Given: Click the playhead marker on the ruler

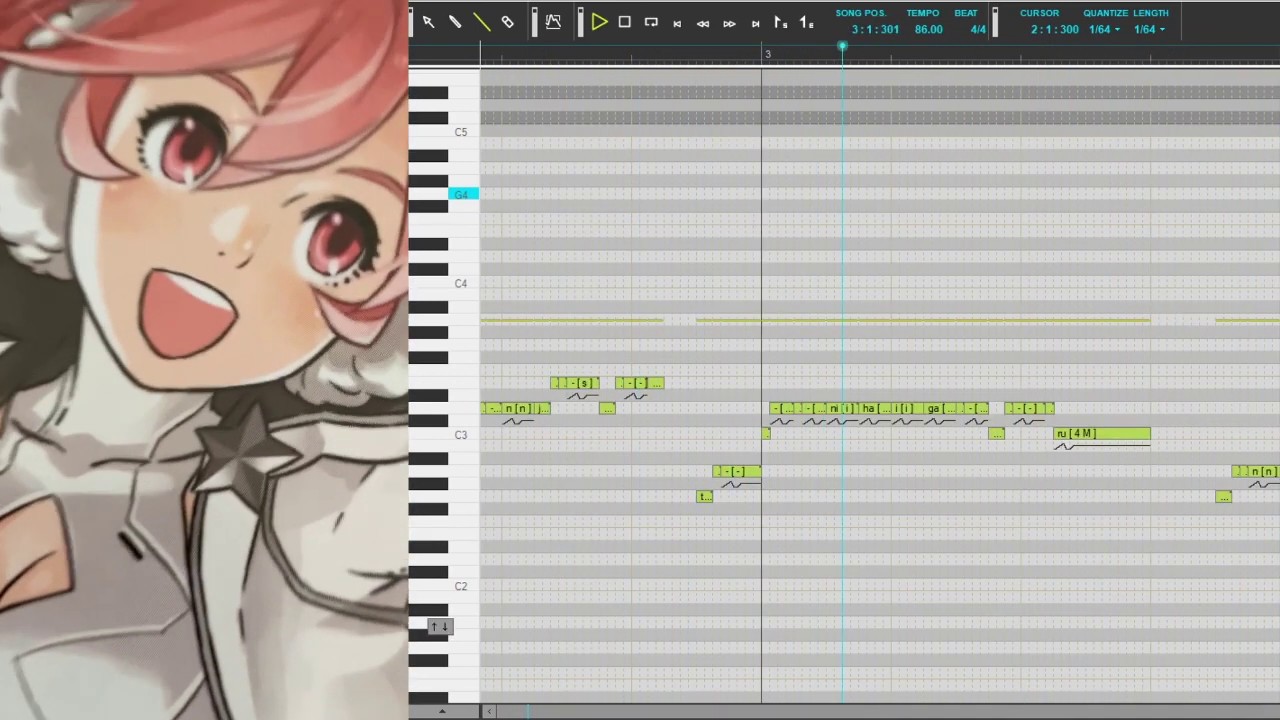Looking at the screenshot, I should click(842, 47).
